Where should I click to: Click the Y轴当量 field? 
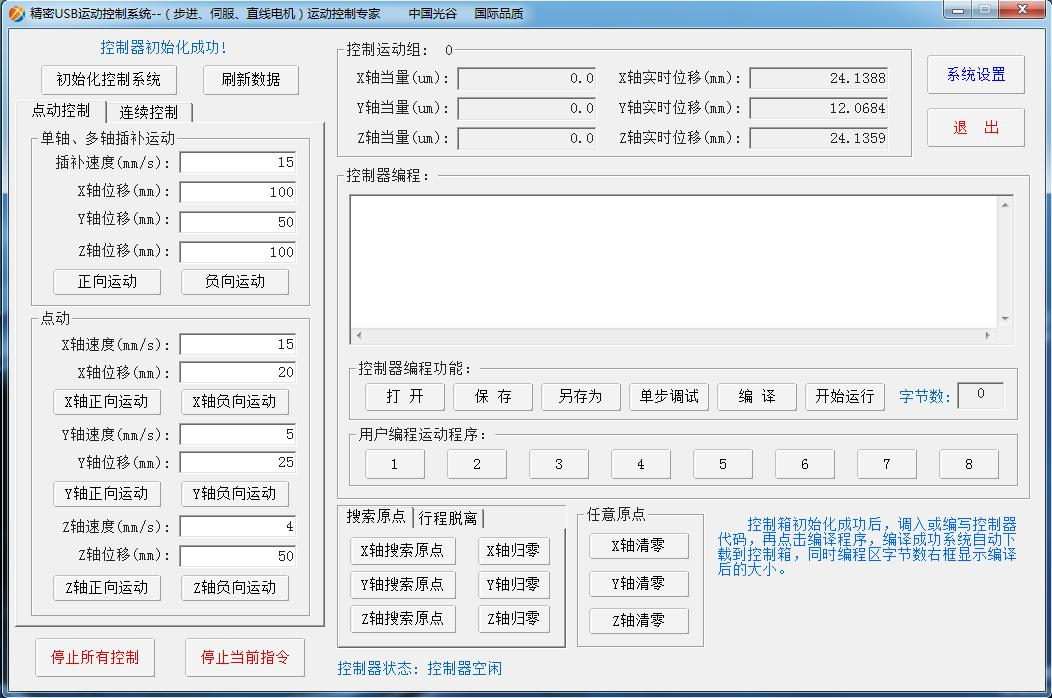527,109
